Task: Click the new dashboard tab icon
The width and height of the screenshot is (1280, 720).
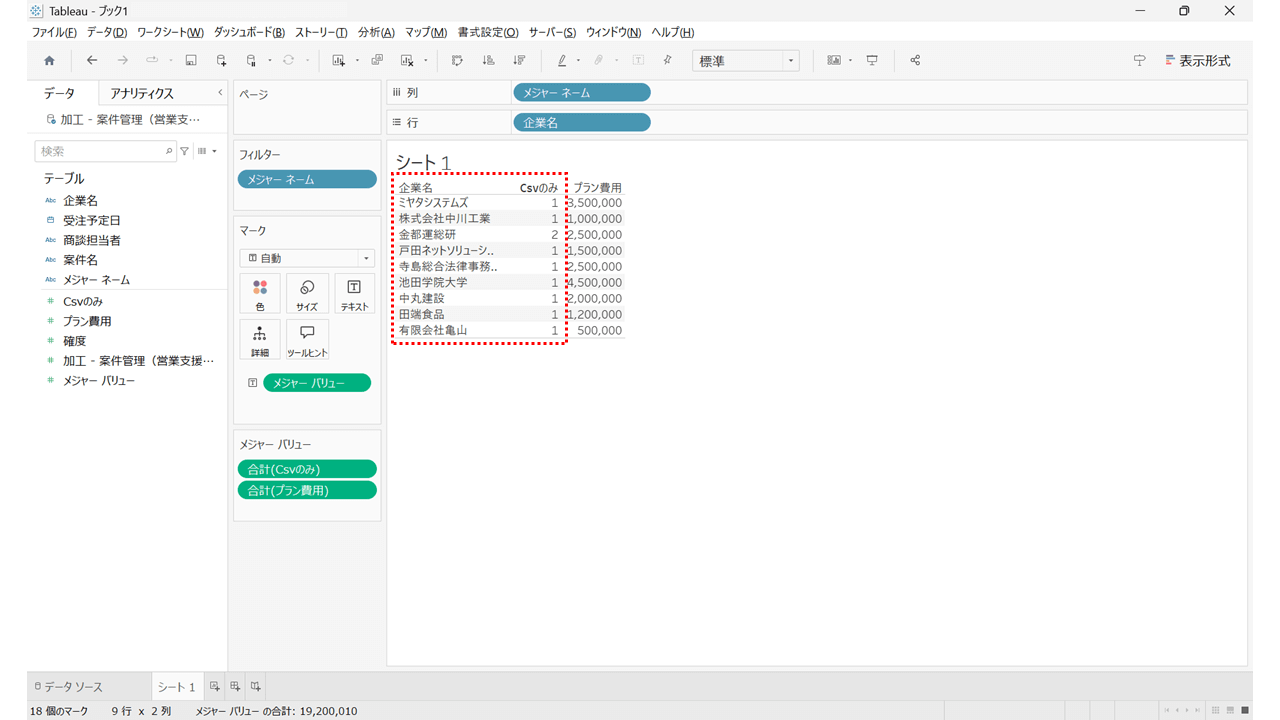Action: coord(235,687)
